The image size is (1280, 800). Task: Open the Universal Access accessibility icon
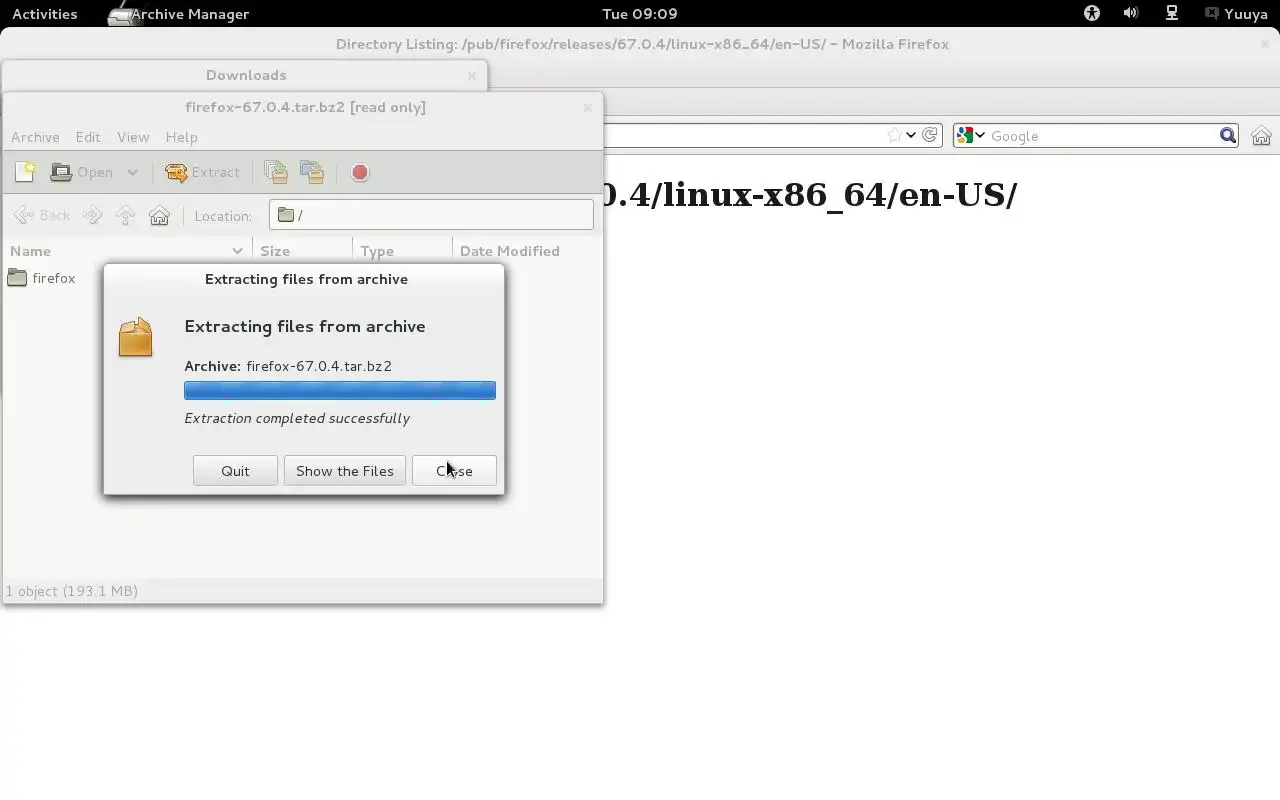[1092, 14]
